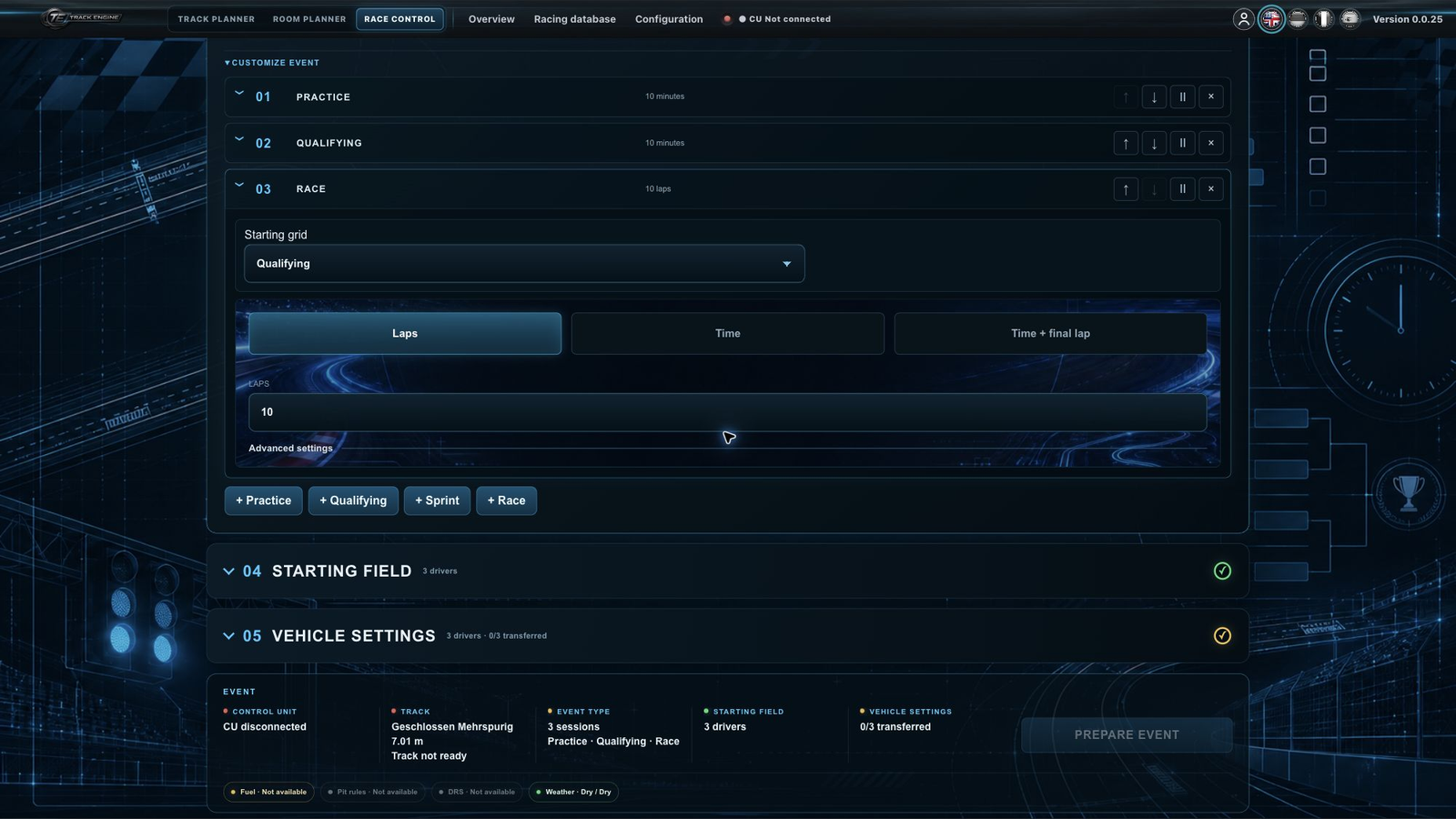Click the Prepare Event button
The width and height of the screenshot is (1456, 819).
coord(1127,735)
